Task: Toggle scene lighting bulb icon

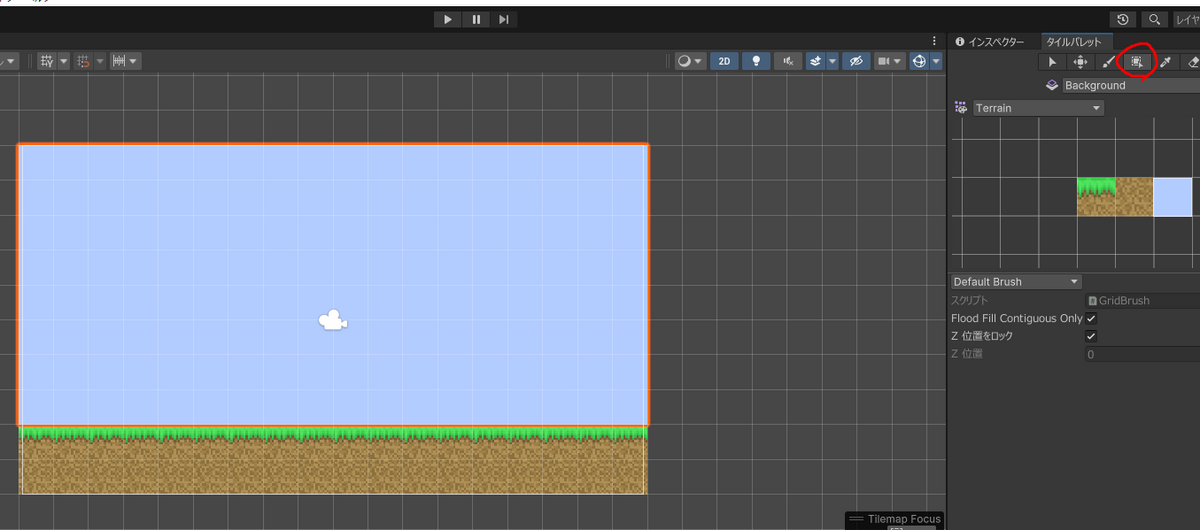Action: tap(756, 61)
